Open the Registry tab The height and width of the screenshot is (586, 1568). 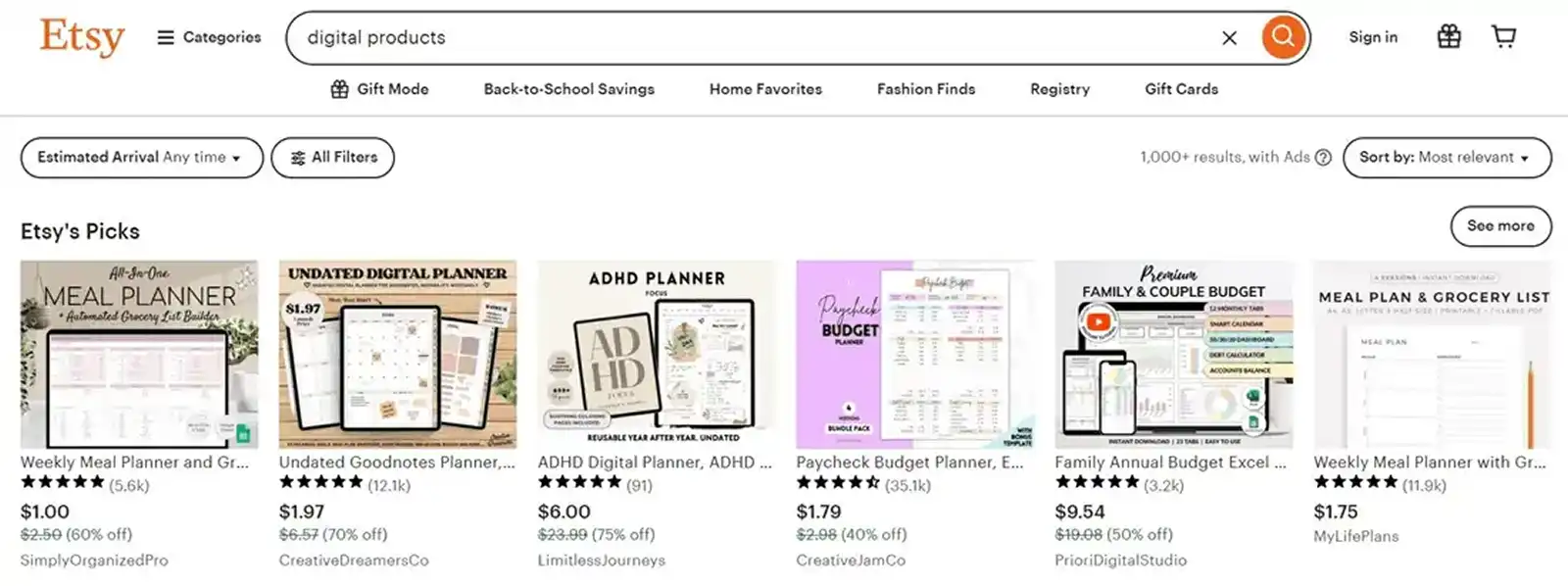[x=1058, y=89]
